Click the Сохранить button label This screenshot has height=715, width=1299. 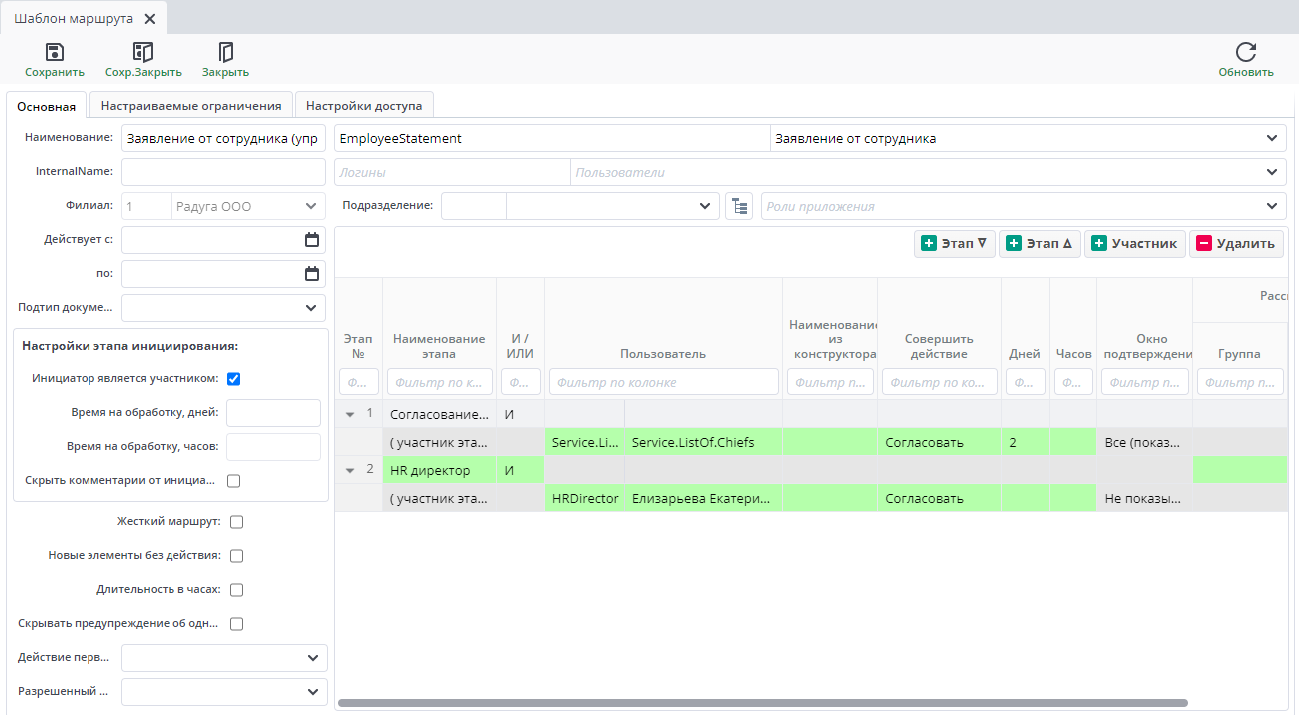point(55,72)
